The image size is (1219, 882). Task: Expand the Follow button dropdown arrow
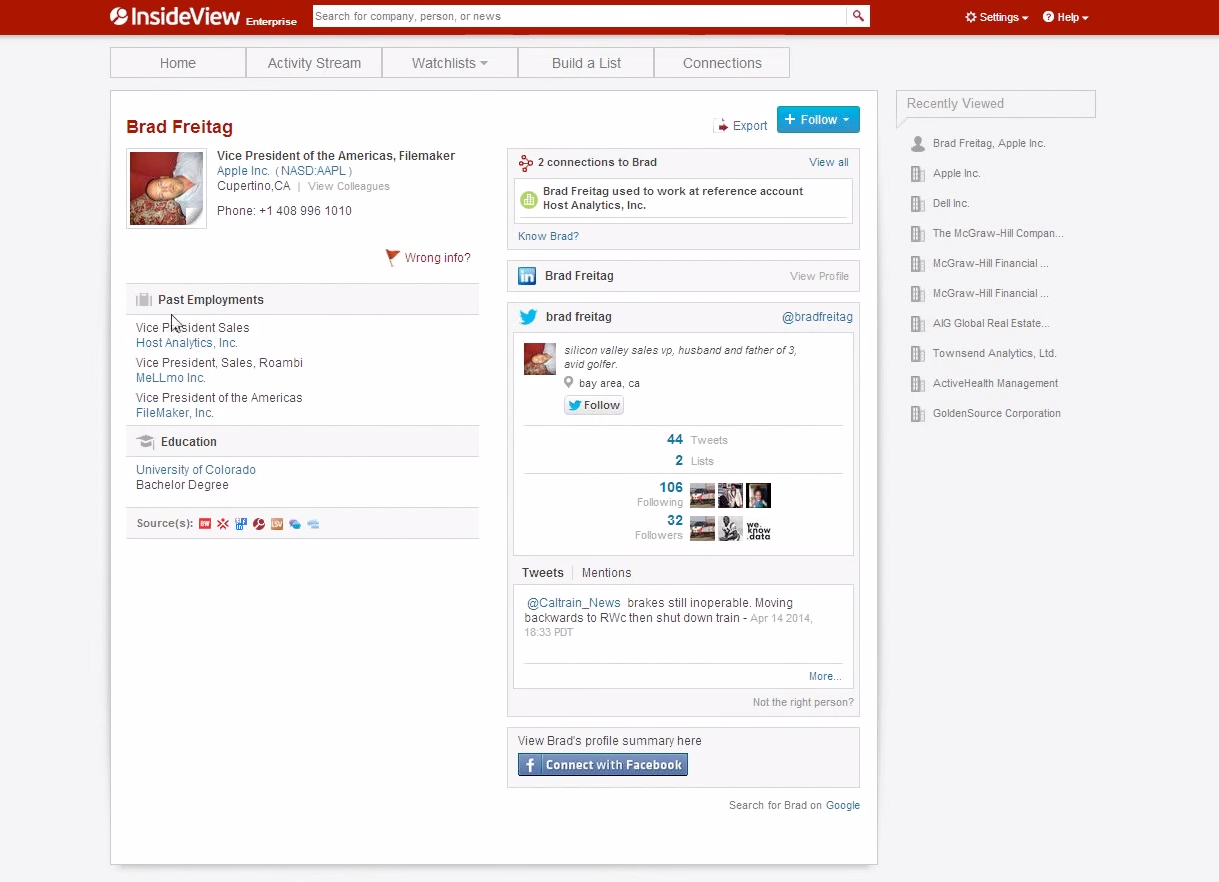coord(844,119)
